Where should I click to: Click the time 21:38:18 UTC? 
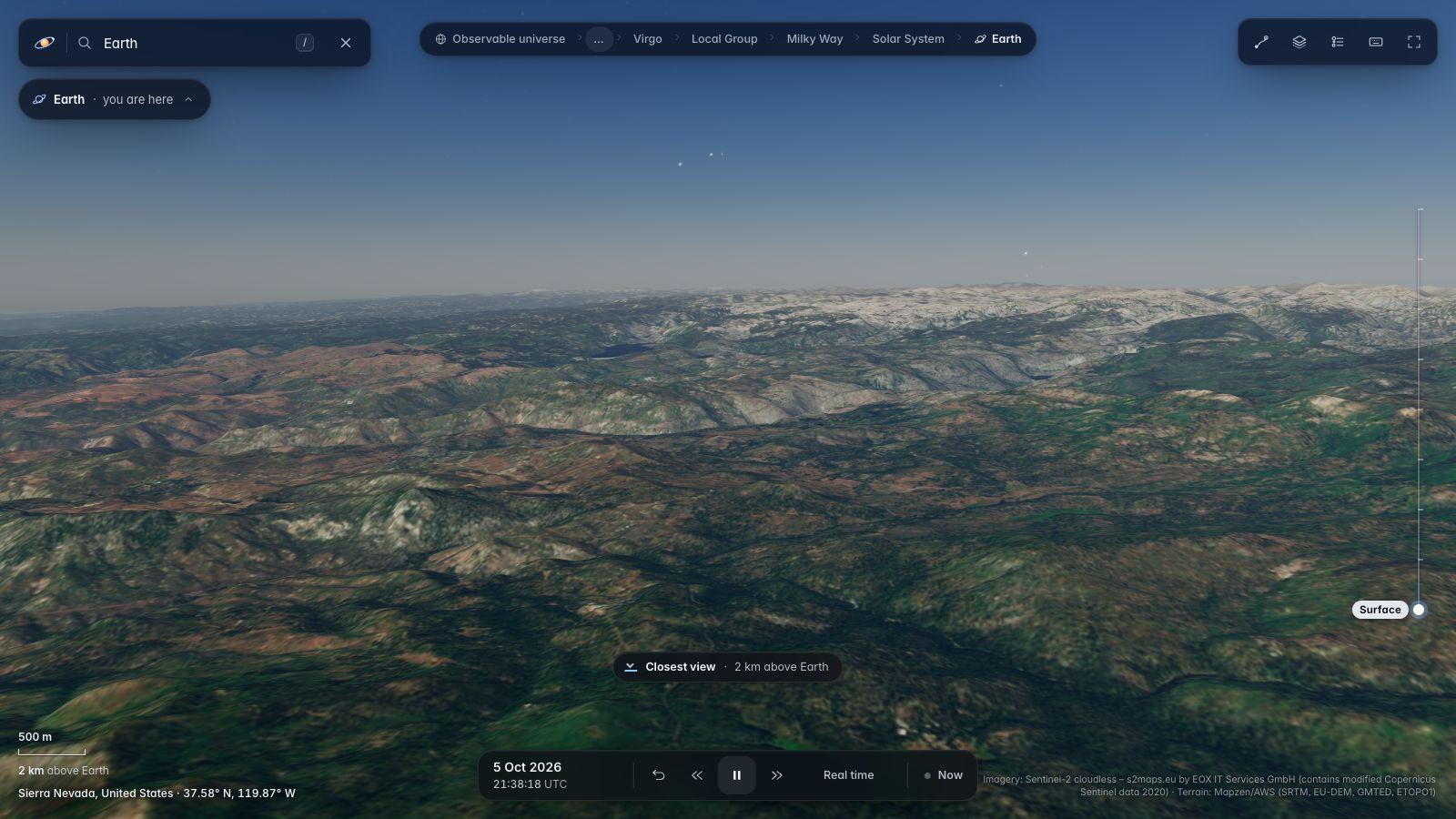(530, 784)
